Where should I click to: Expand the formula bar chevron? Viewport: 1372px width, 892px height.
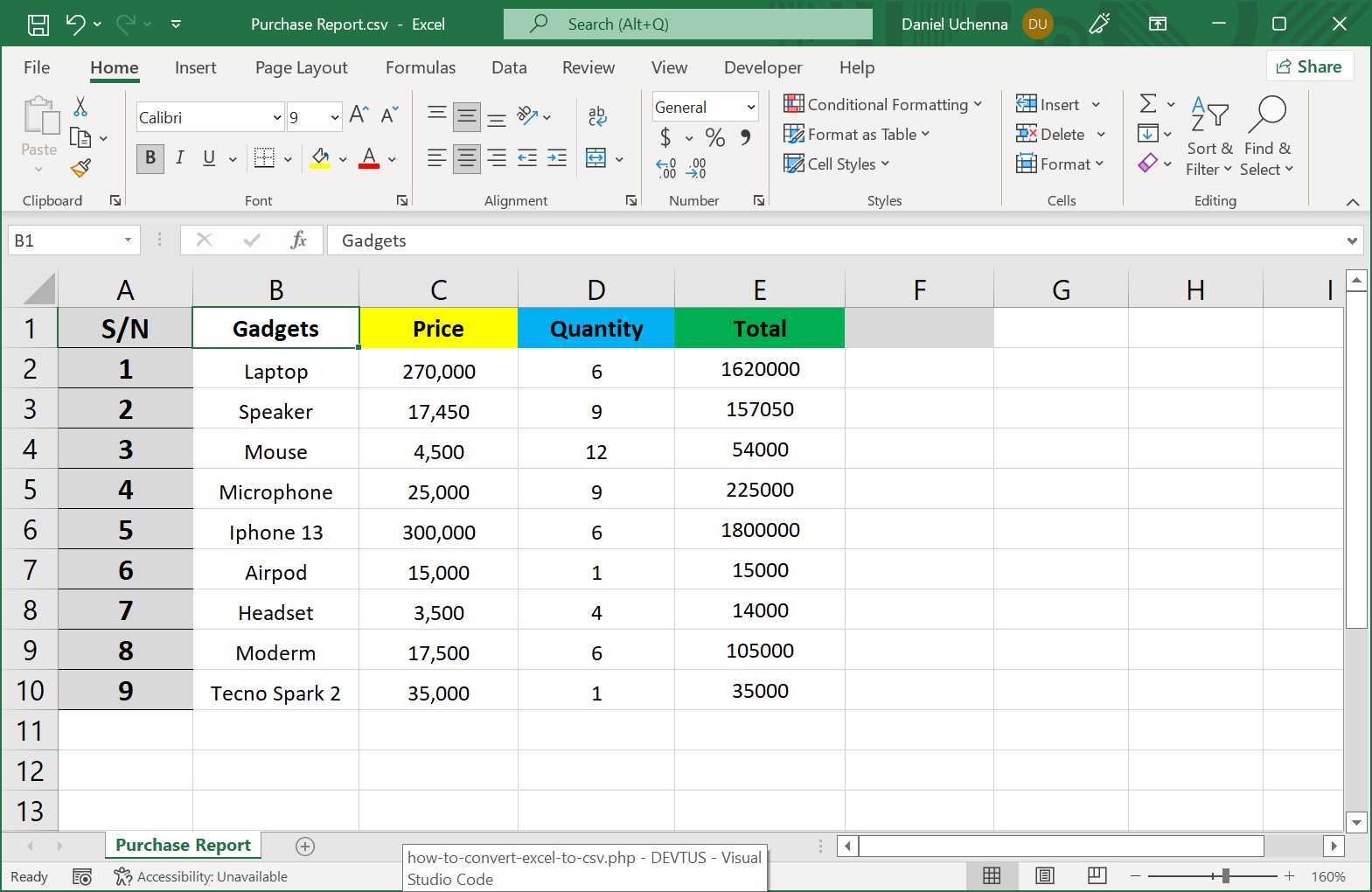pos(1353,240)
